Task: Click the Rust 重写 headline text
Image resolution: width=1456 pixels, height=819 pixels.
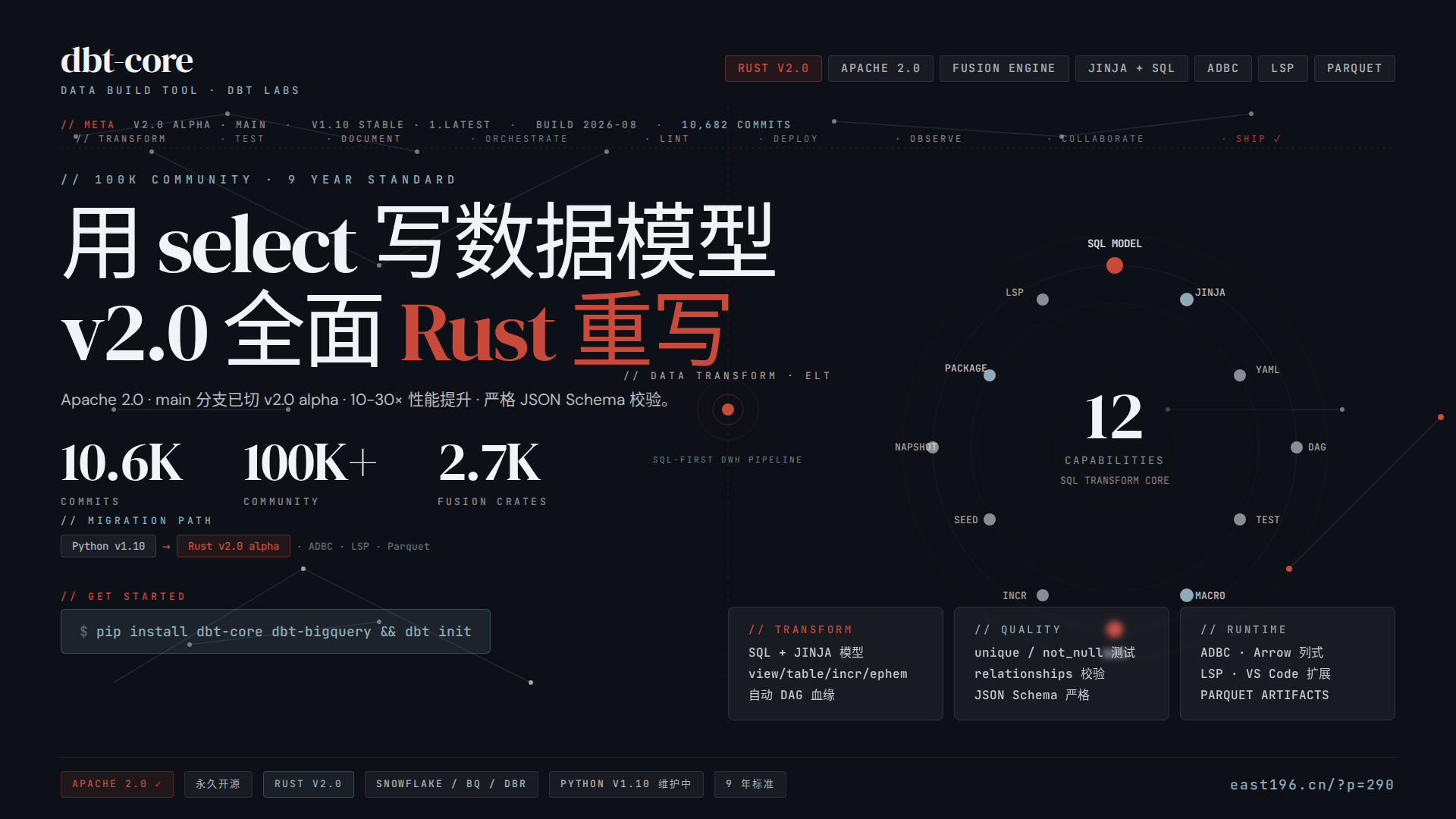Action: tap(565, 331)
